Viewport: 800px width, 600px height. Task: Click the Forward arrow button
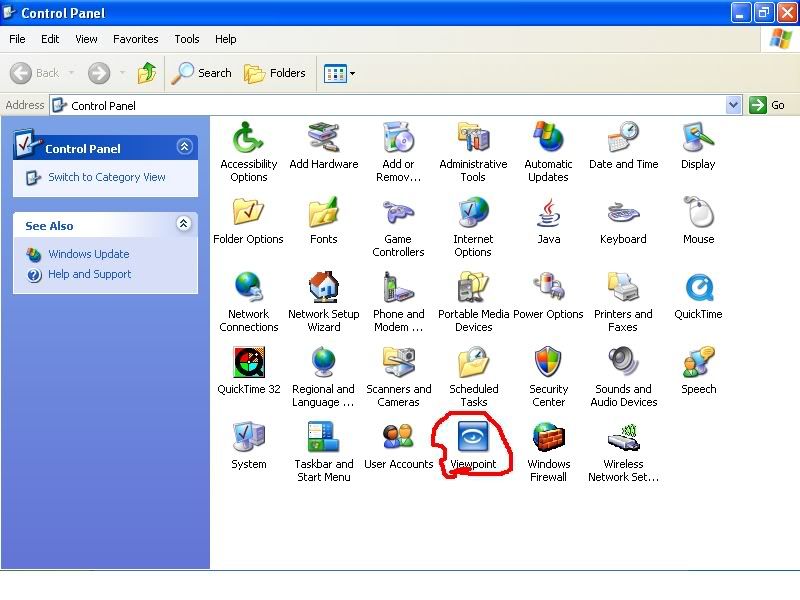[99, 73]
